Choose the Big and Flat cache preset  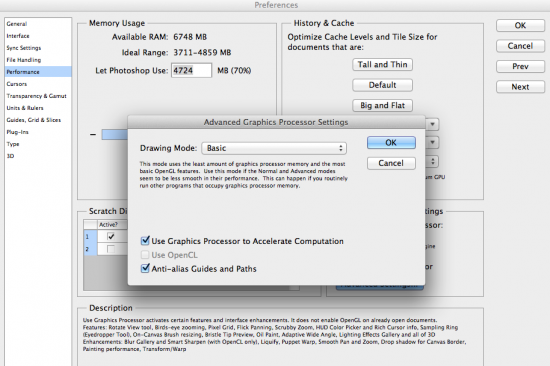click(x=382, y=105)
